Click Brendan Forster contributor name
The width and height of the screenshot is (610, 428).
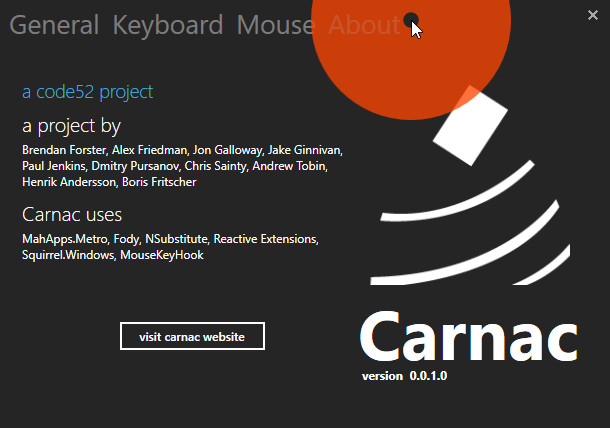coord(64,150)
